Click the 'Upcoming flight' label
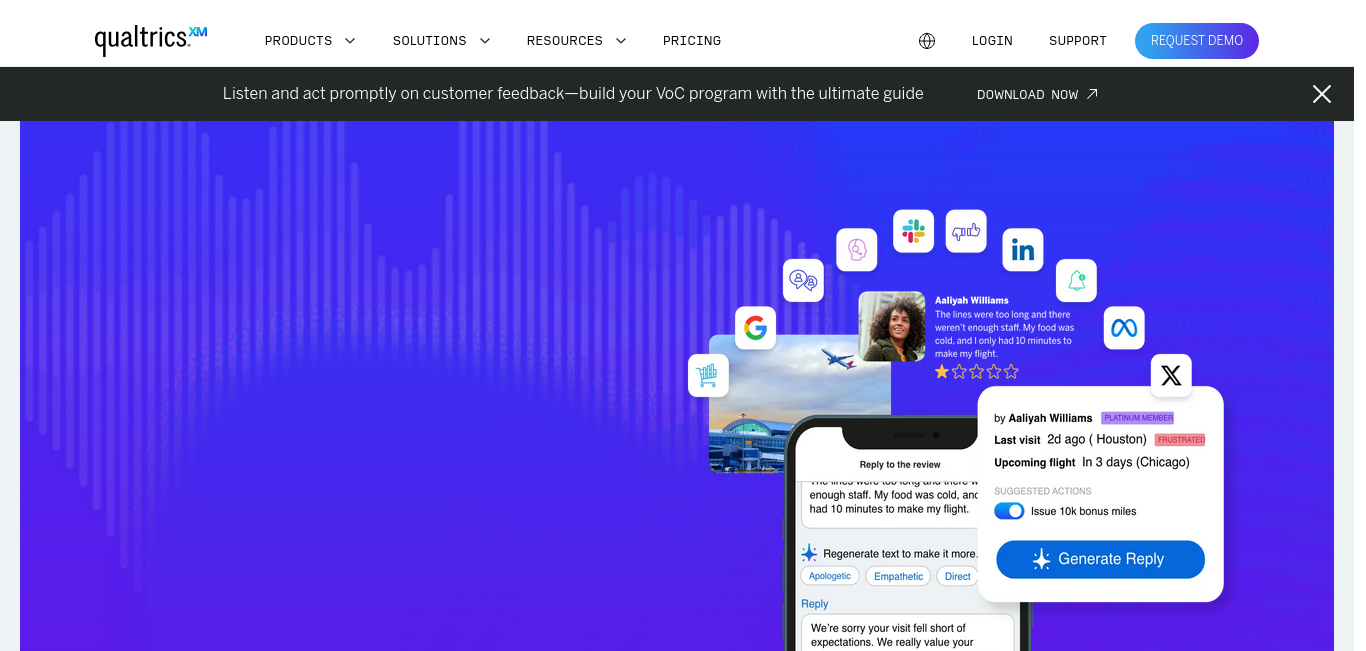1366x651 pixels. click(x=1035, y=463)
